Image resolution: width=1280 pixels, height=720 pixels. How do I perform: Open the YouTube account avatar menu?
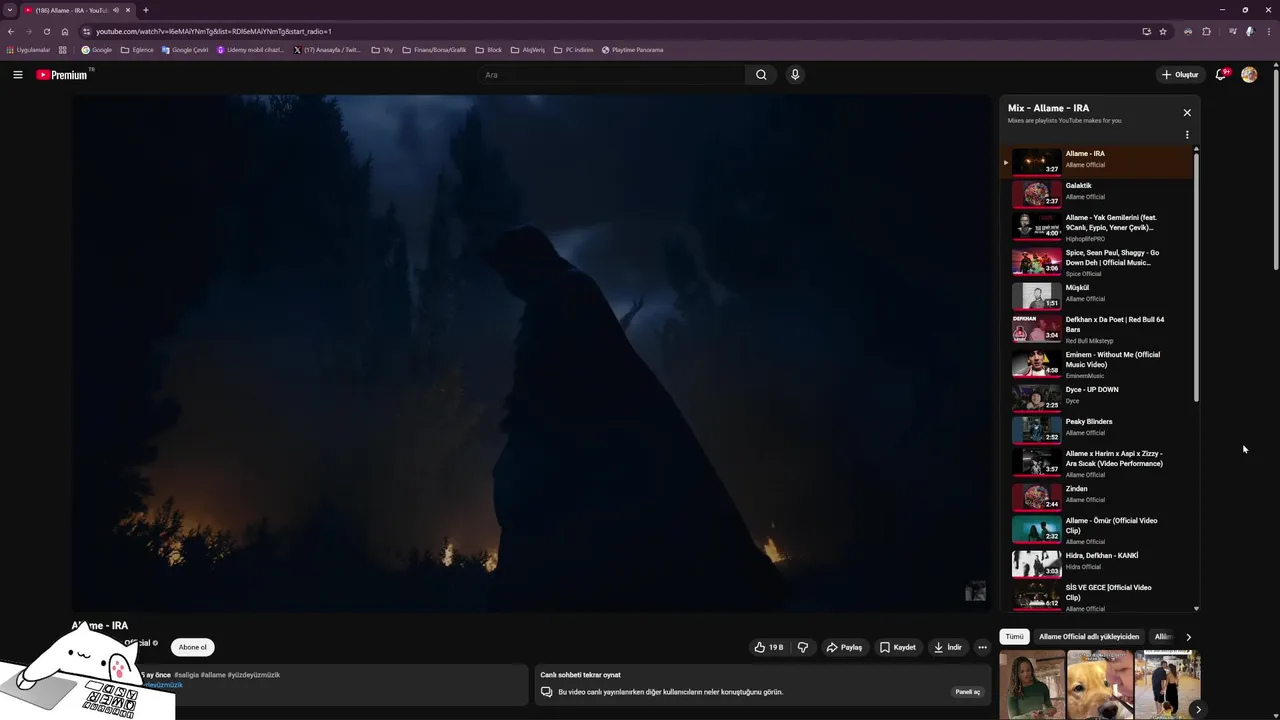tap(1249, 75)
